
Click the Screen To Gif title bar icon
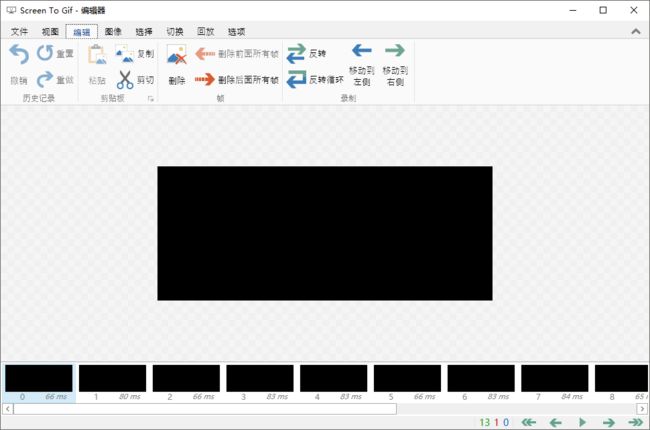[x=11, y=10]
